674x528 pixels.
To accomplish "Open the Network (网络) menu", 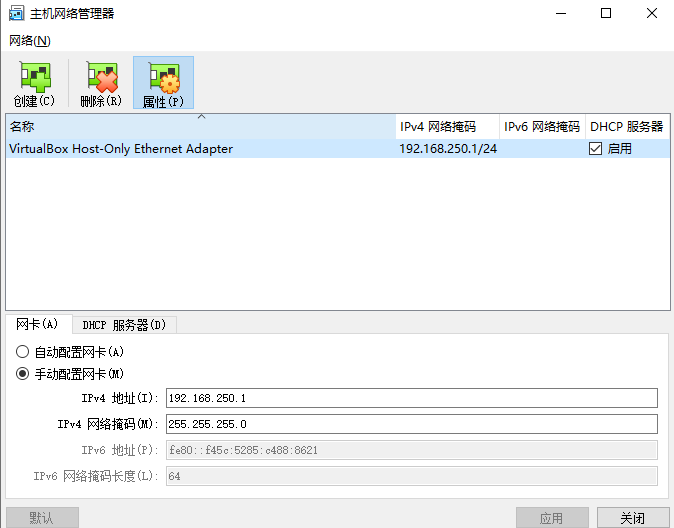I will pyautogui.click(x=30, y=41).
